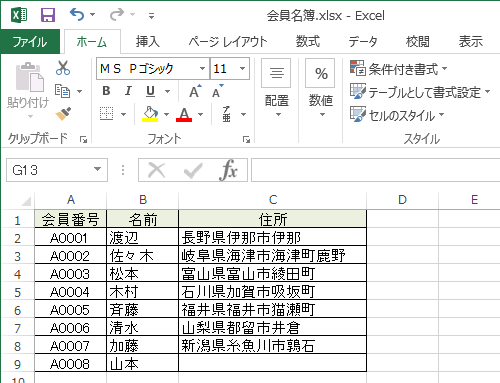Select column C header
This screenshot has height=383, width=500.
[273, 200]
